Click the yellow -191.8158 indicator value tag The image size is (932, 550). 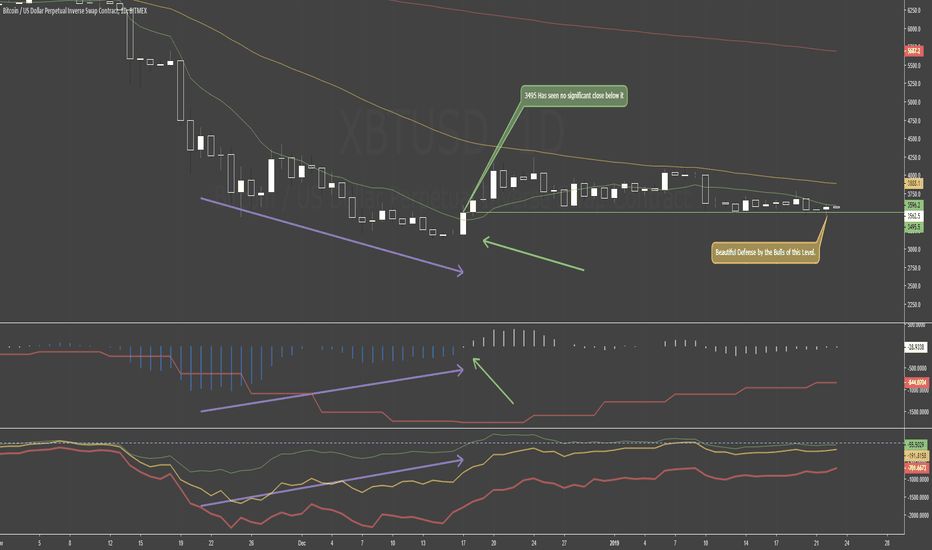(x=915, y=456)
